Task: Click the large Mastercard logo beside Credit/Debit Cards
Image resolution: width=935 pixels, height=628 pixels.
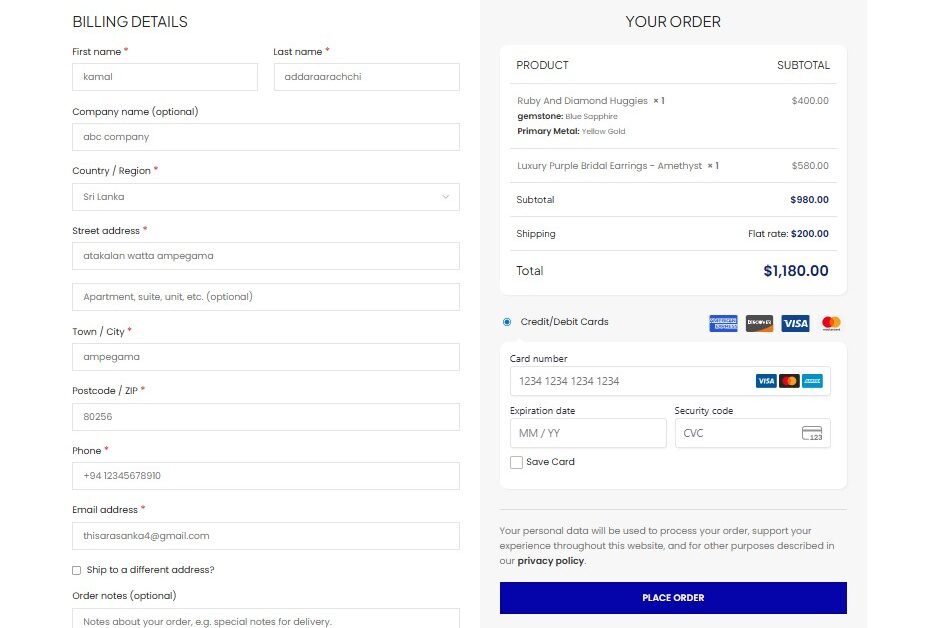Action: pyautogui.click(x=831, y=323)
